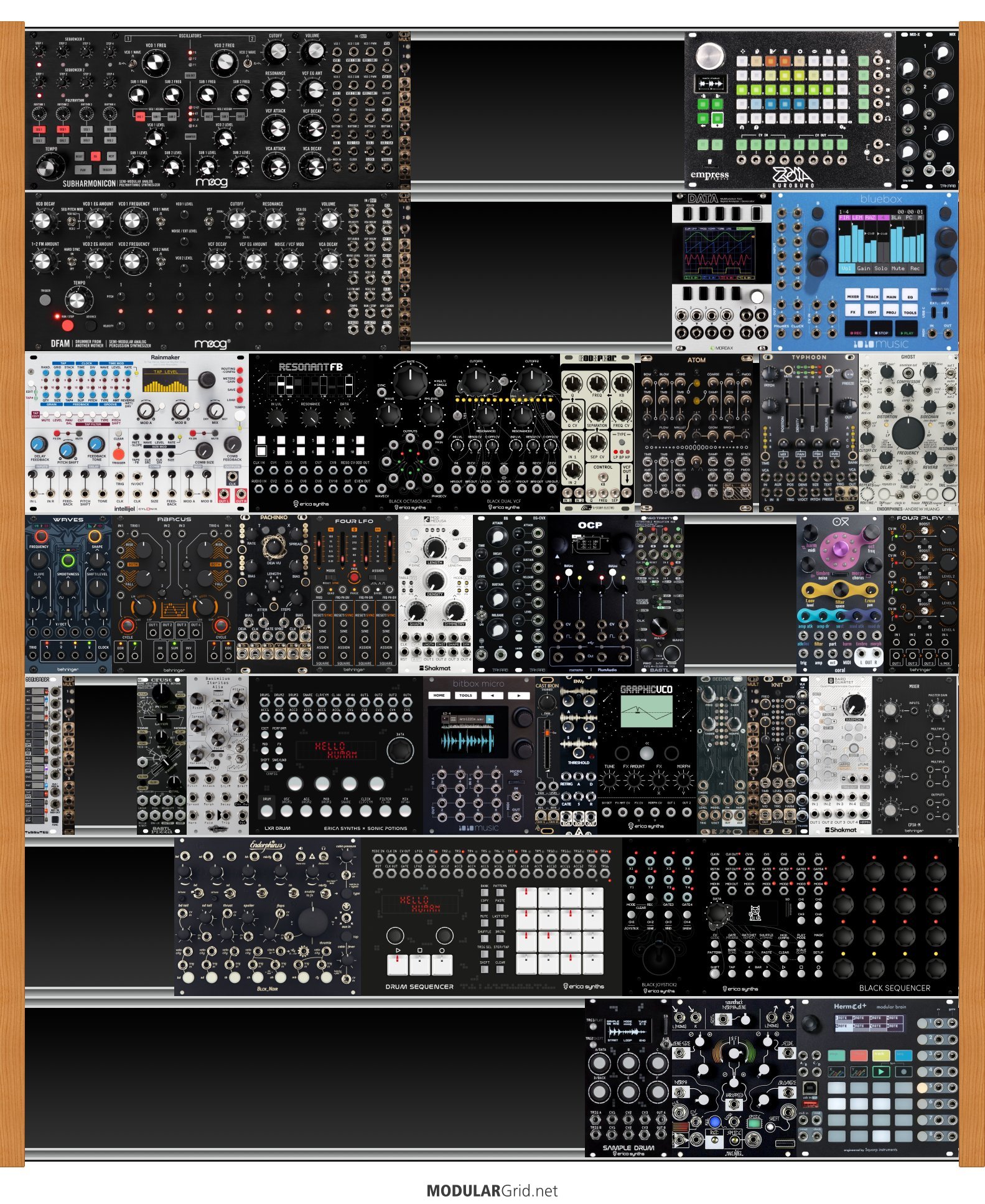Screen dimensions: 985x1204
Task: Turn the LXR Drum DATA encoder
Action: [x=399, y=751]
